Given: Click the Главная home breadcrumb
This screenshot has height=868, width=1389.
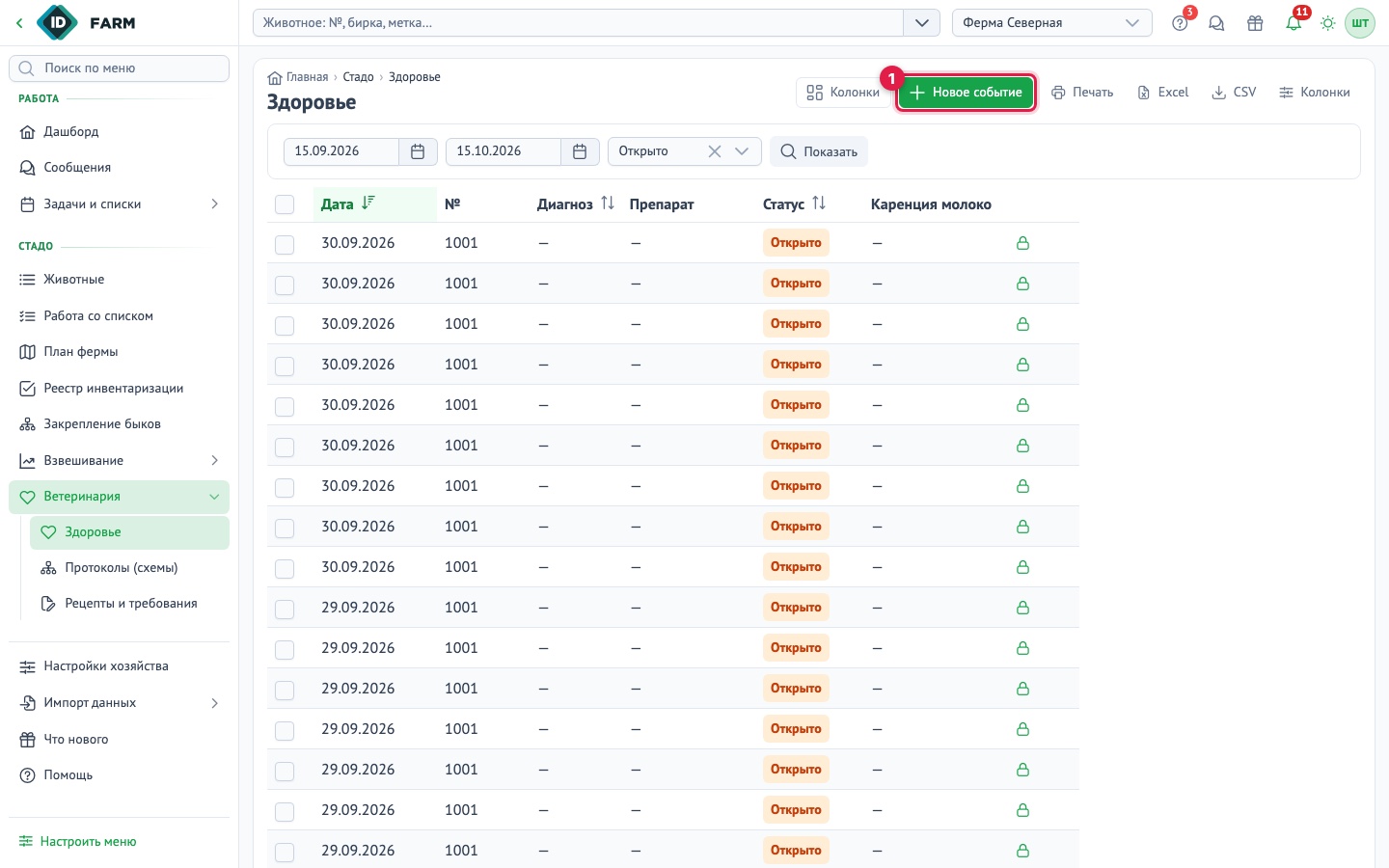Looking at the screenshot, I should [x=298, y=77].
